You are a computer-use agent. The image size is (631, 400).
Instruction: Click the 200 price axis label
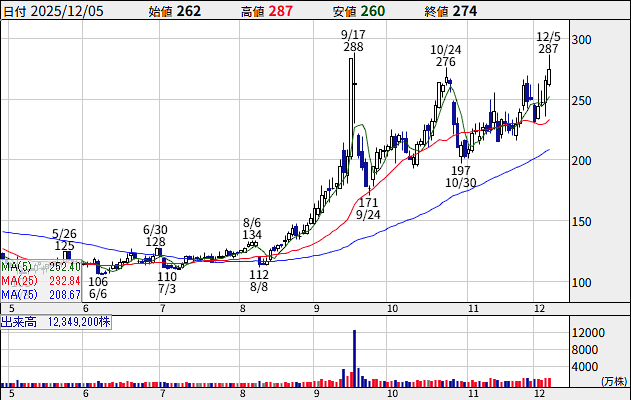[582, 161]
